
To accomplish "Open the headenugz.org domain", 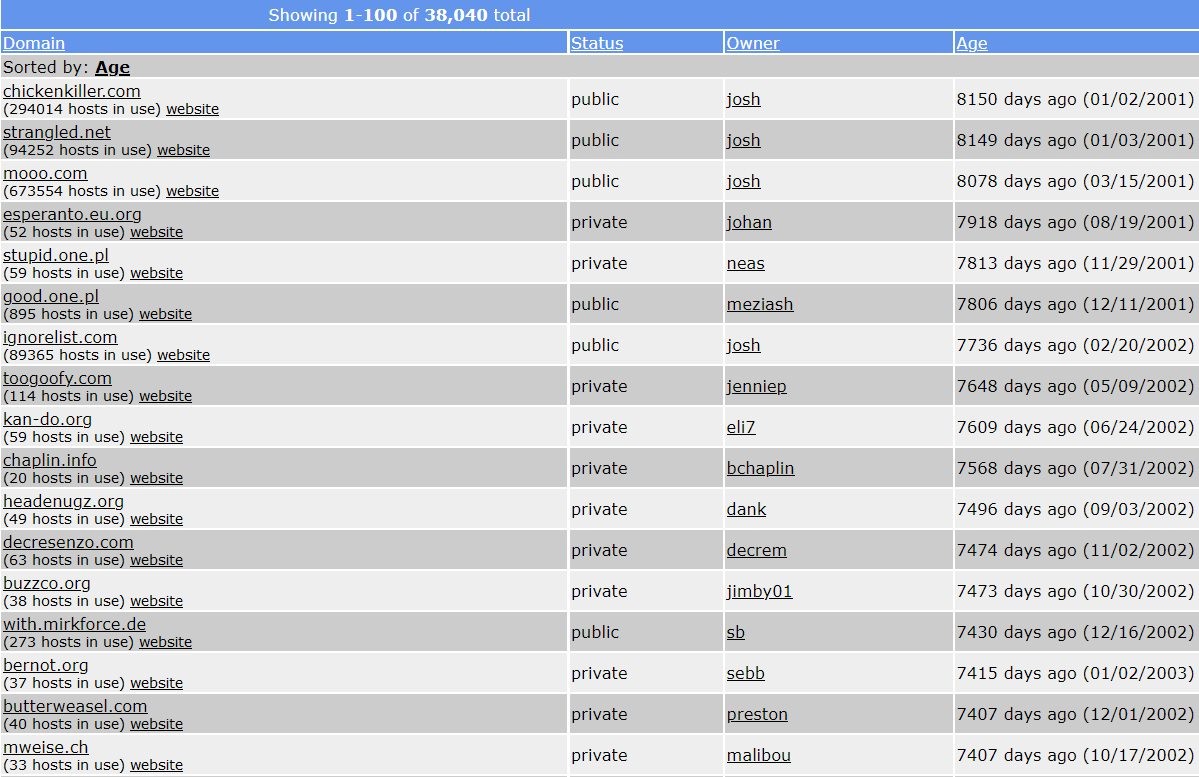I will 63,502.
